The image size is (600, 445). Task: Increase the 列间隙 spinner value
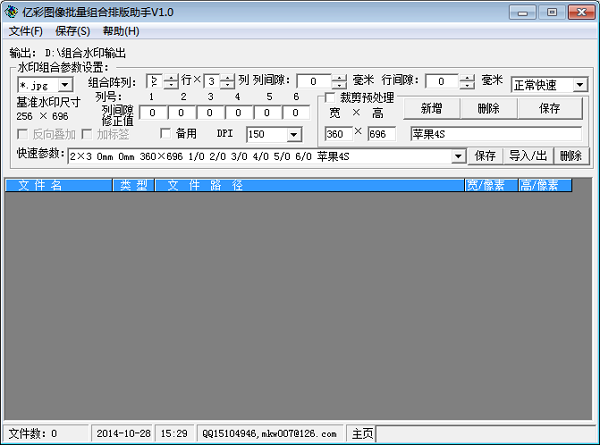[339, 78]
